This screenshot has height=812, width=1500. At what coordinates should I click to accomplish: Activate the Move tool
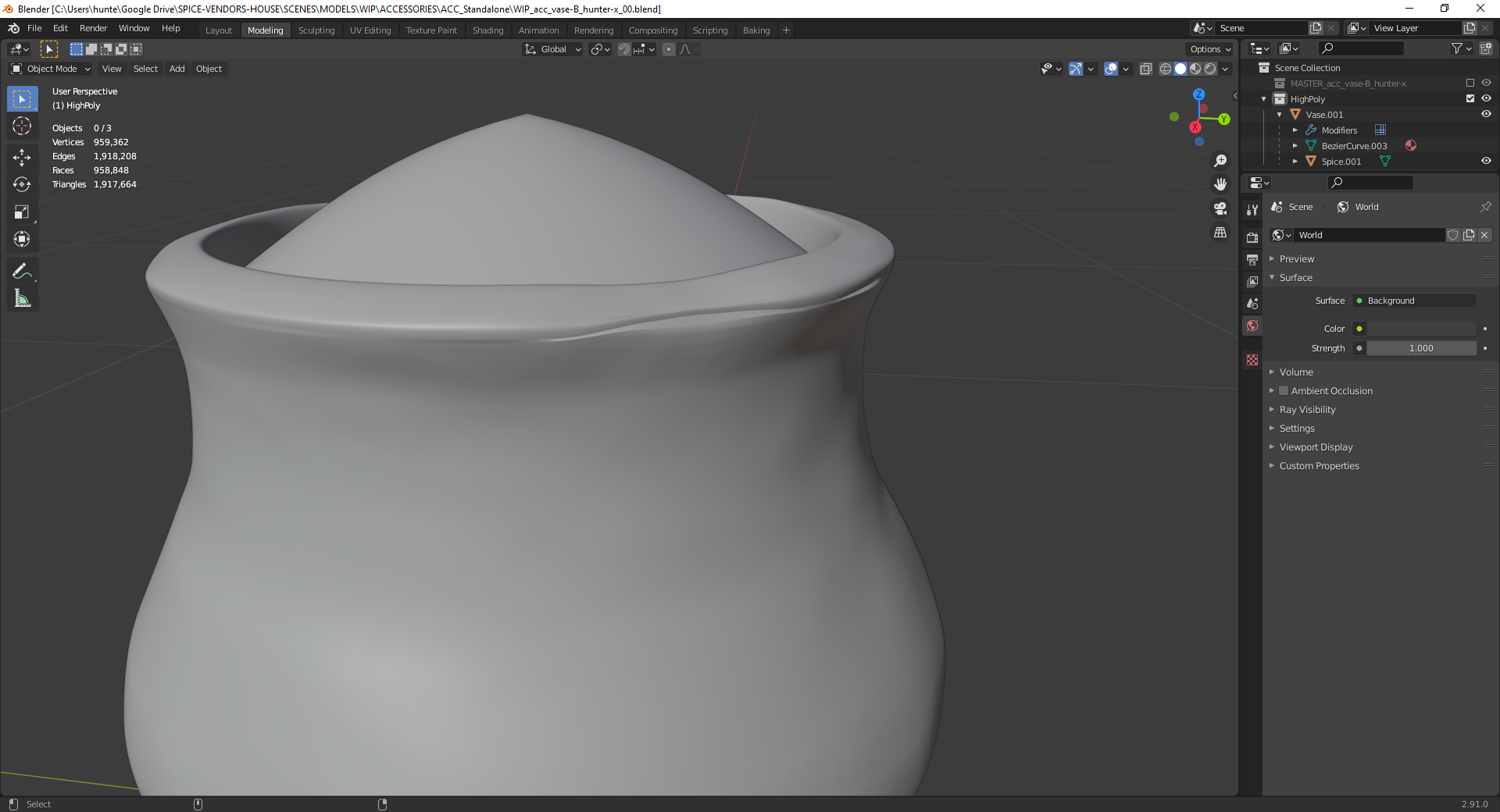click(x=22, y=157)
